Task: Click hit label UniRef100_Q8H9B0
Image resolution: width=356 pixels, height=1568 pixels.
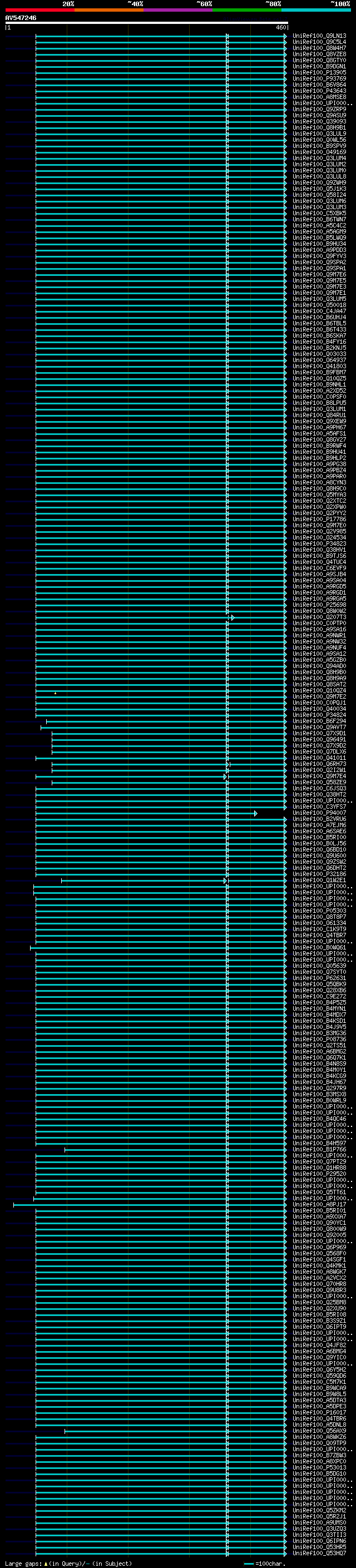Action: coord(319,672)
